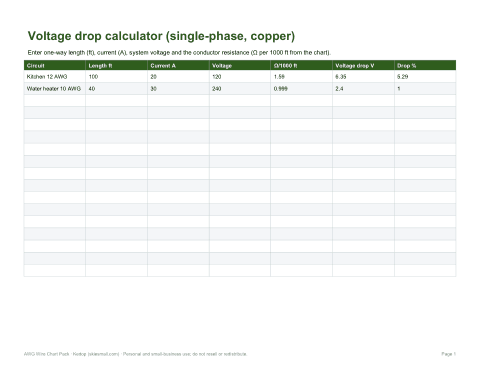This screenshot has width=480, height=371.
Task: Select the '6.35' voltage drop cell
Action: (363, 77)
